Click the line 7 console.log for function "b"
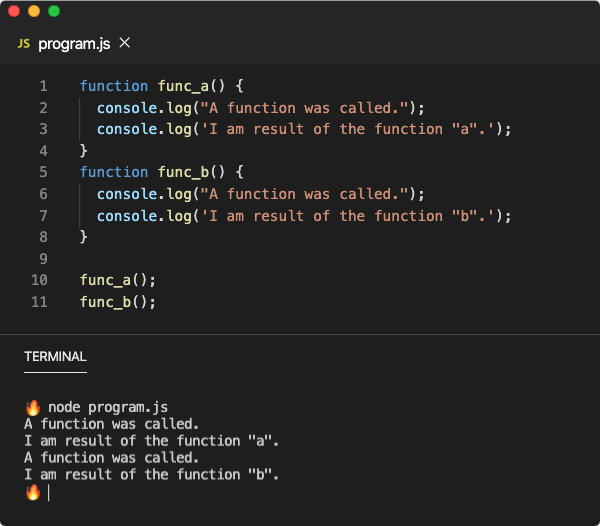Viewport: 600px width, 526px height. tap(304, 216)
